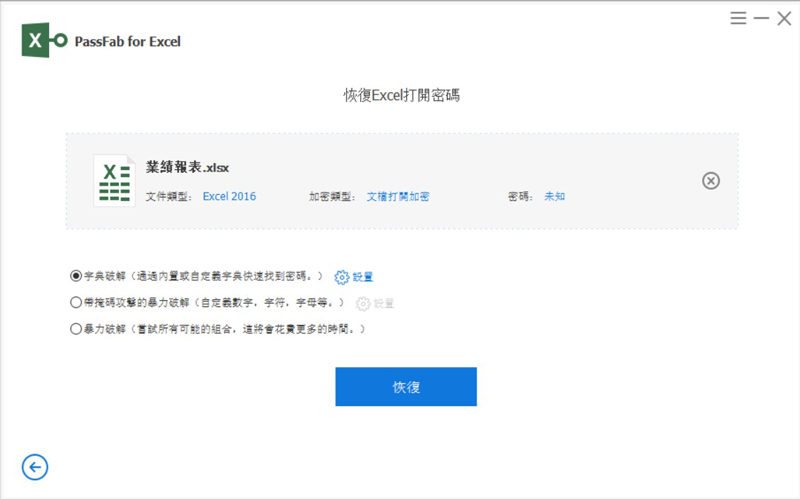Click the 設置 link beside dictionary attack
This screenshot has height=499, width=800.
(363, 277)
